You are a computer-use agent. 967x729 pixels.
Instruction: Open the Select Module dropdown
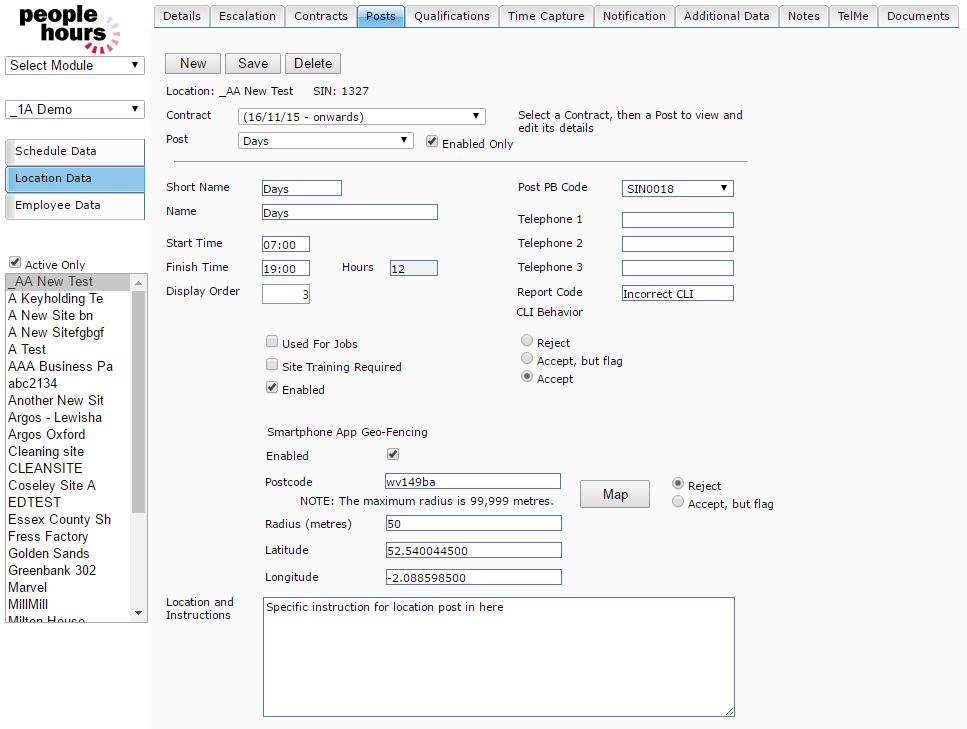pos(75,66)
